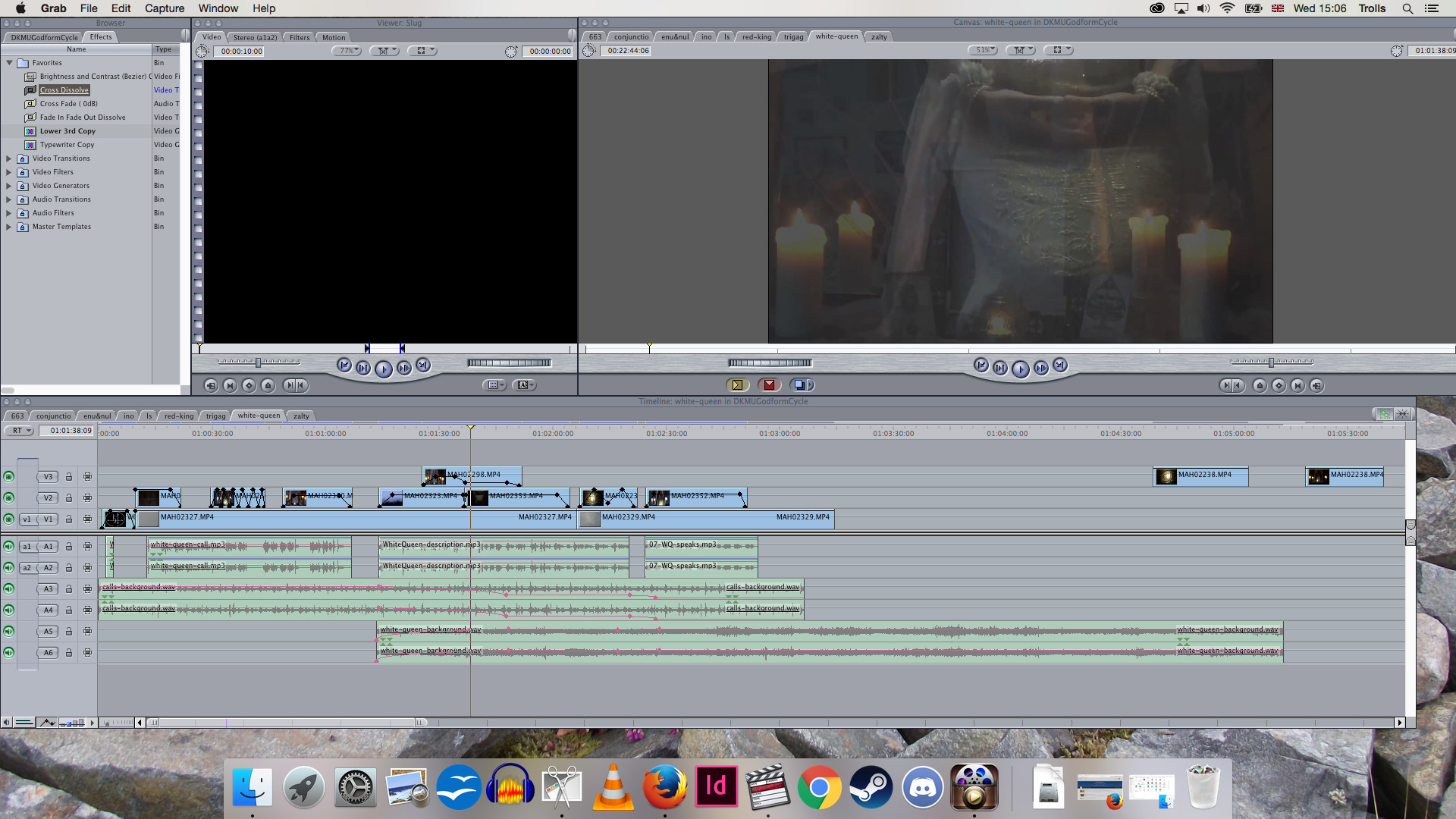The image size is (1456, 819).
Task: Click Match Frame button in Canvas
Action: (x=1316, y=385)
